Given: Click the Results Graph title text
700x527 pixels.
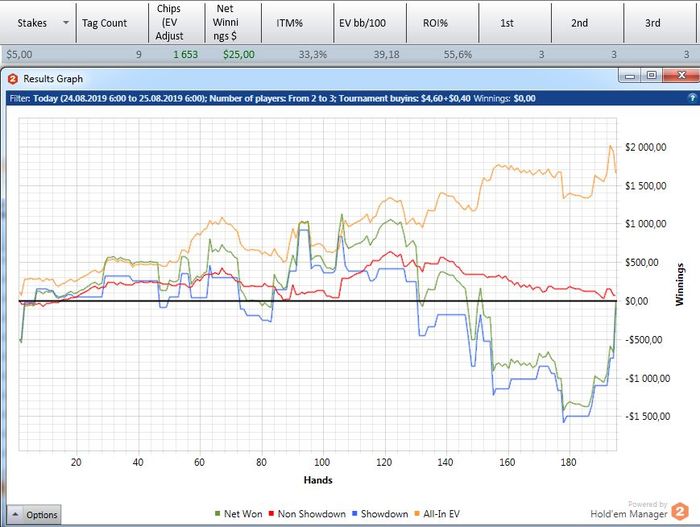Looking at the screenshot, I should point(53,79).
